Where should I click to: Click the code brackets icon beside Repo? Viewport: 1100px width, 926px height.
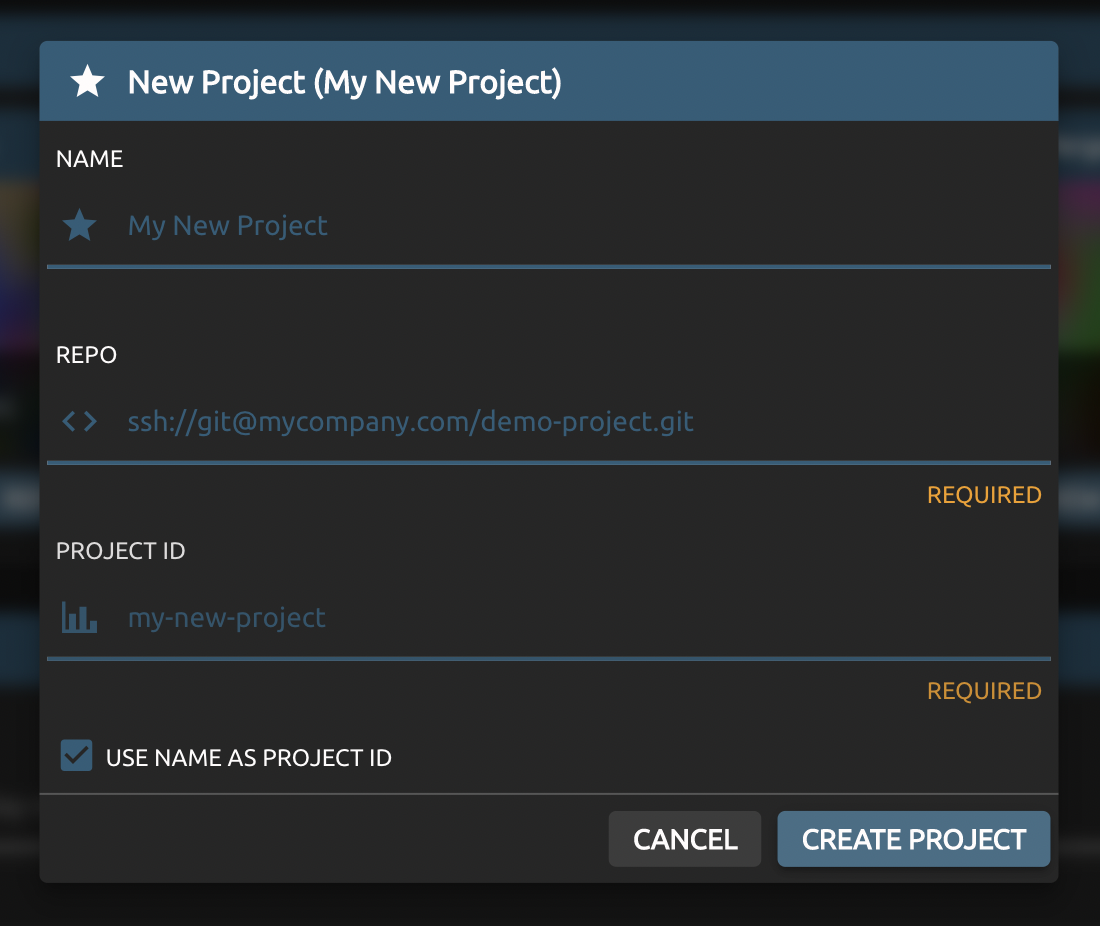(80, 422)
